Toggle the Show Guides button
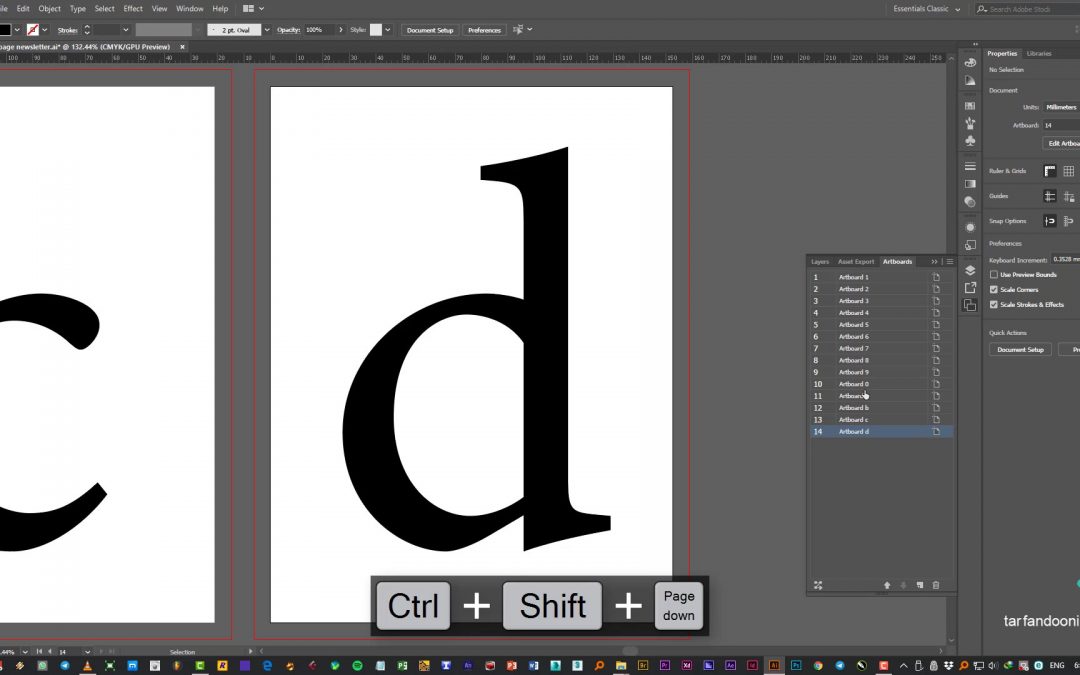The width and height of the screenshot is (1080, 675). [x=1050, y=196]
